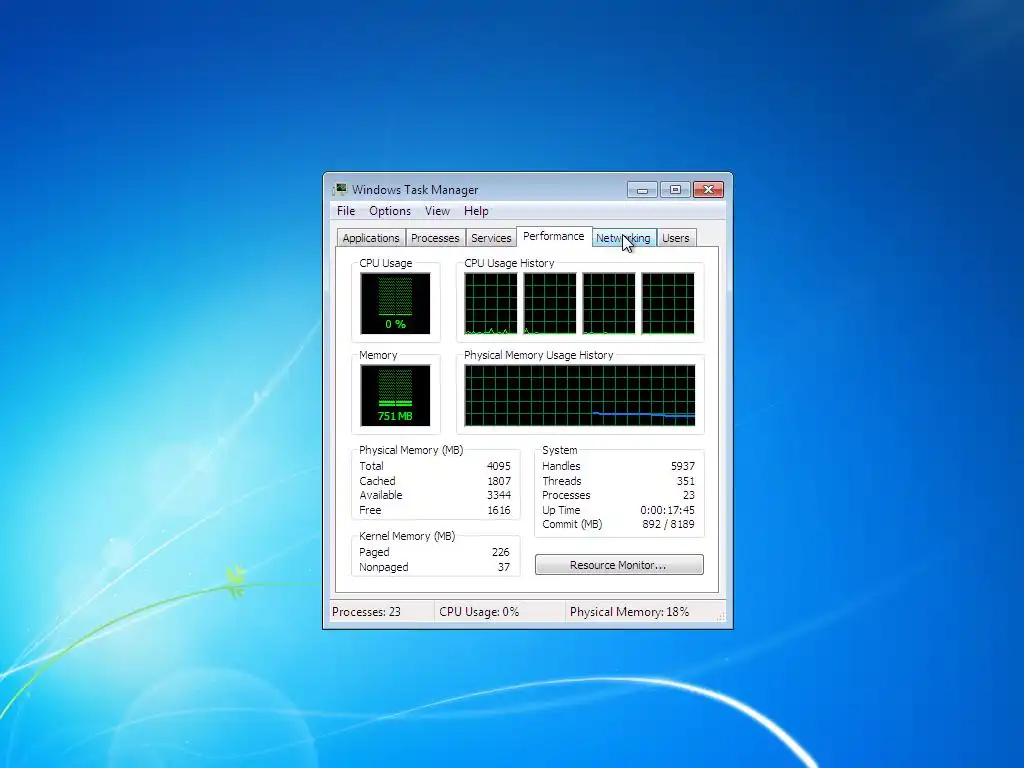Minimize the Task Manager window
The height and width of the screenshot is (768, 1024).
pyautogui.click(x=642, y=190)
